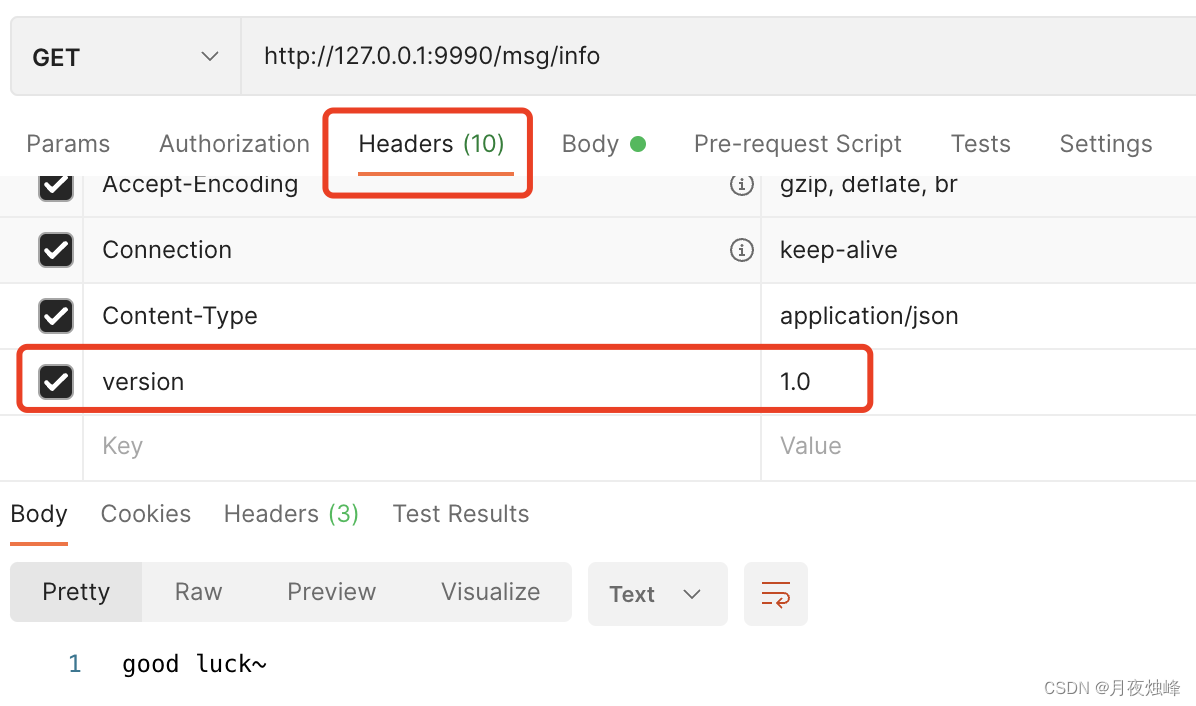Image resolution: width=1196 pixels, height=706 pixels.
Task: Toggle the version header checkbox
Action: coord(56,382)
